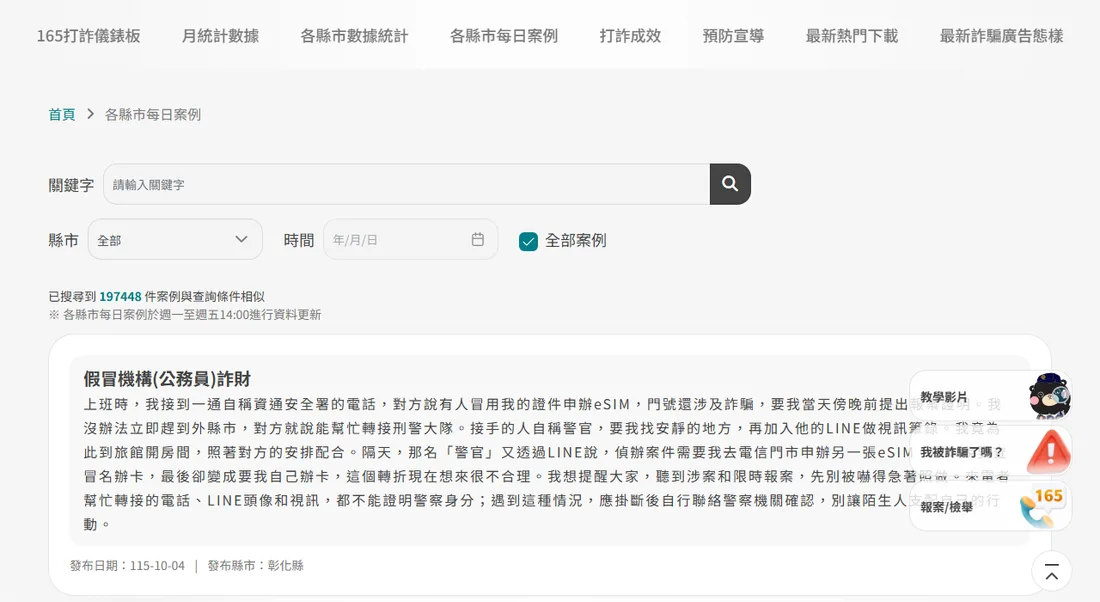1100x602 pixels.
Task: Go to 月統計數據 in the navigation
Action: tap(220, 36)
